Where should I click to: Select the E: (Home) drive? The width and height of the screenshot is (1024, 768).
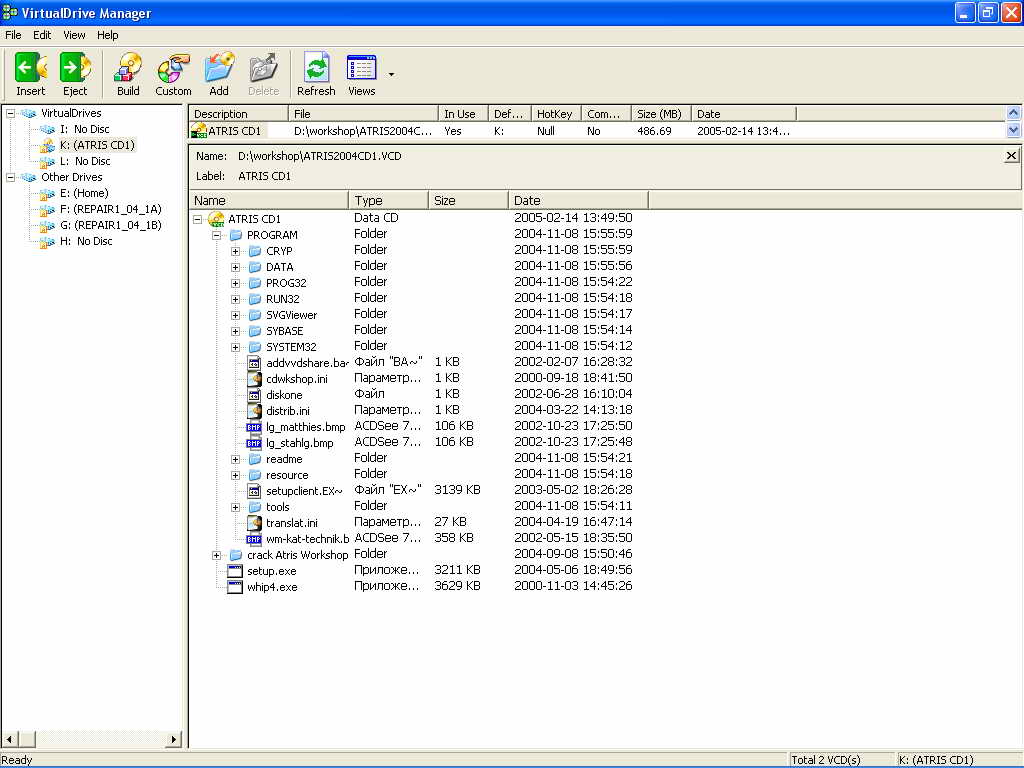click(x=84, y=193)
